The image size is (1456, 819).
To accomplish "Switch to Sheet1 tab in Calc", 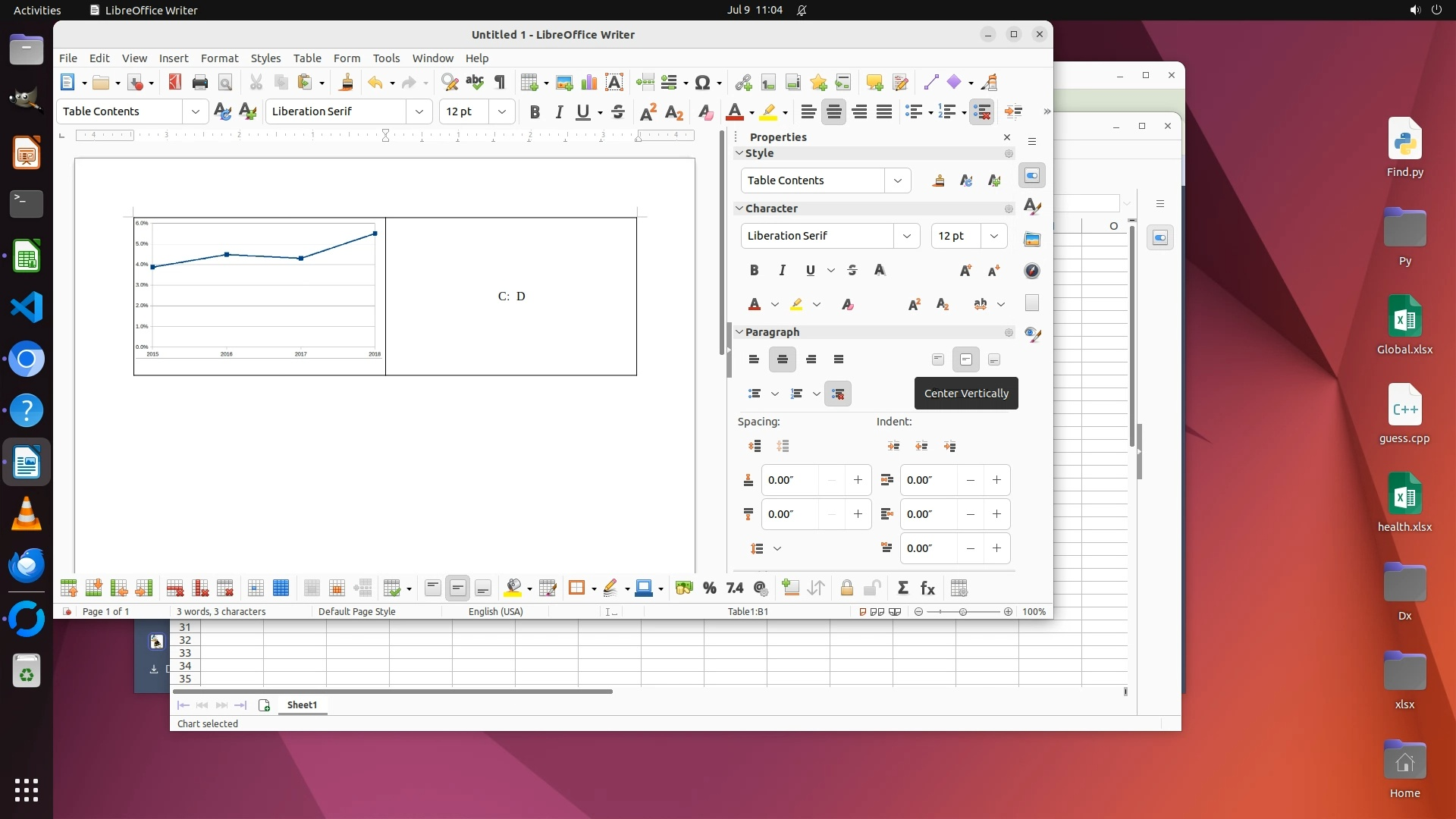I will tap(302, 705).
